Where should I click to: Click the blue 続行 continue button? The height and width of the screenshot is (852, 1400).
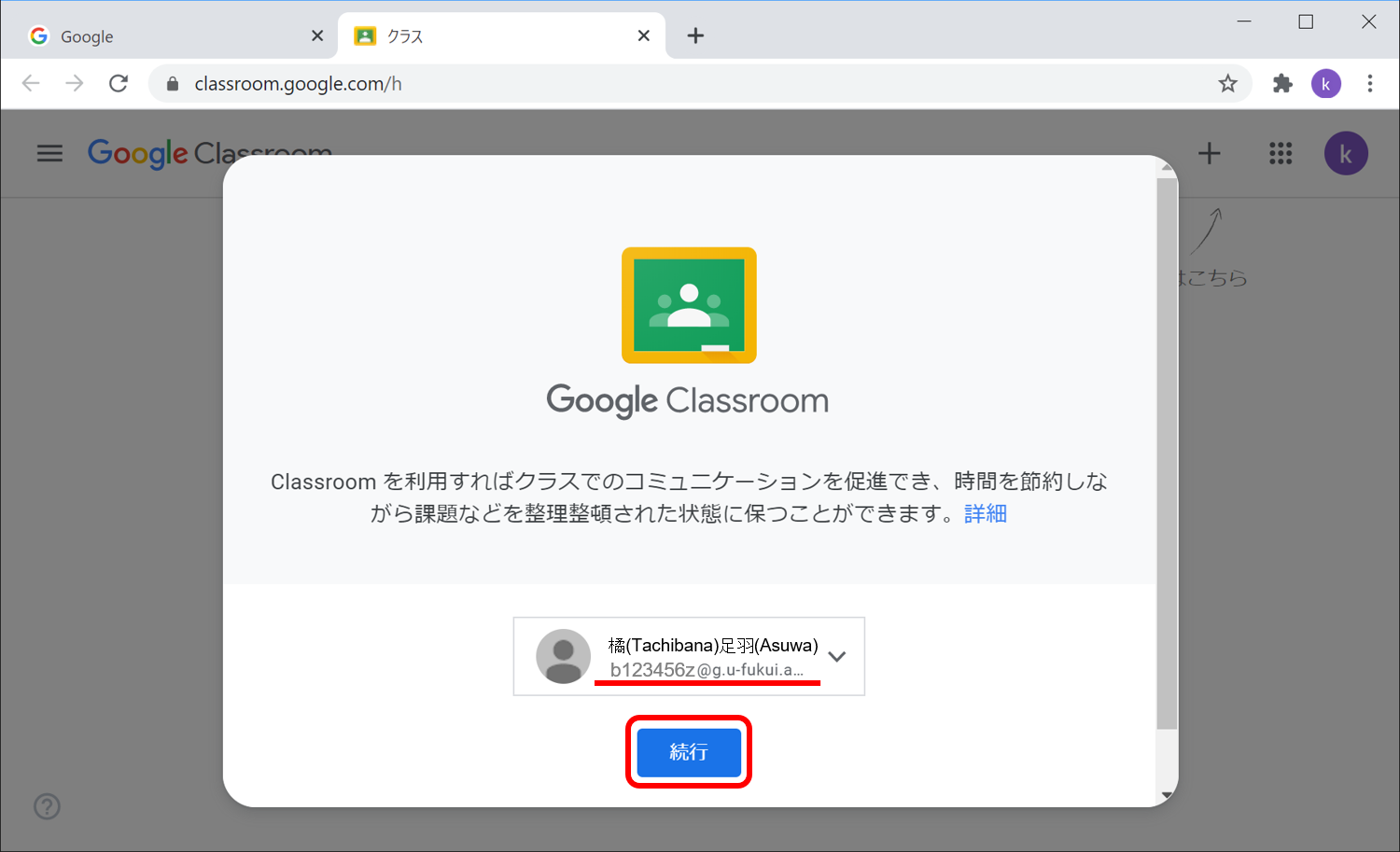pos(689,752)
